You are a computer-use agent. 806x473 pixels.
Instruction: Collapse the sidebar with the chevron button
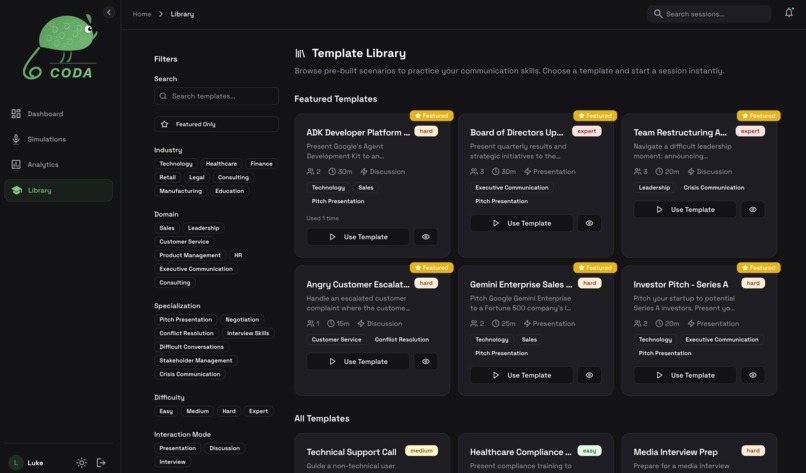click(108, 12)
